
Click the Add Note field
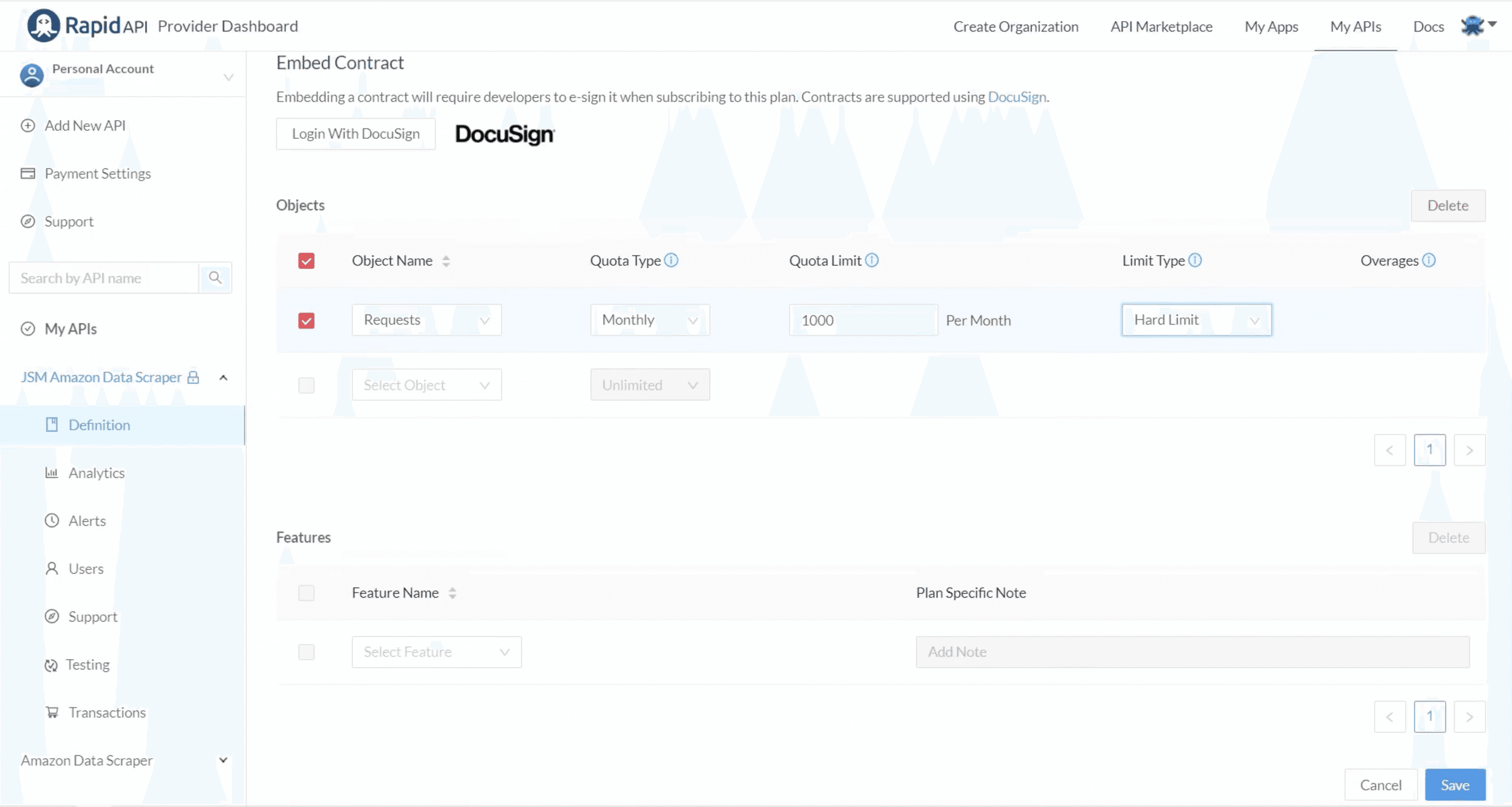pos(1192,652)
